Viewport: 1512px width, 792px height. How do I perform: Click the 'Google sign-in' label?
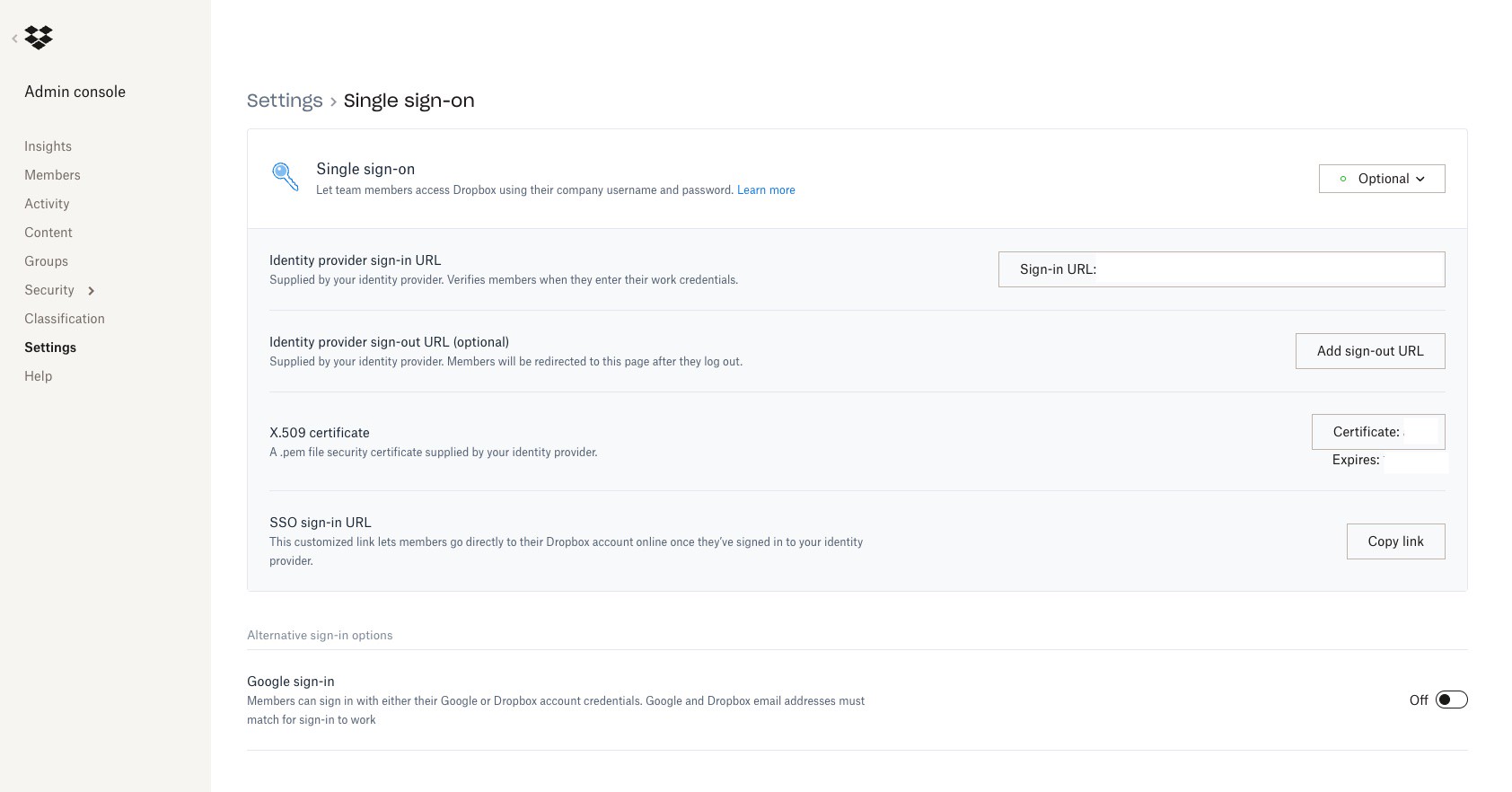(x=290, y=682)
